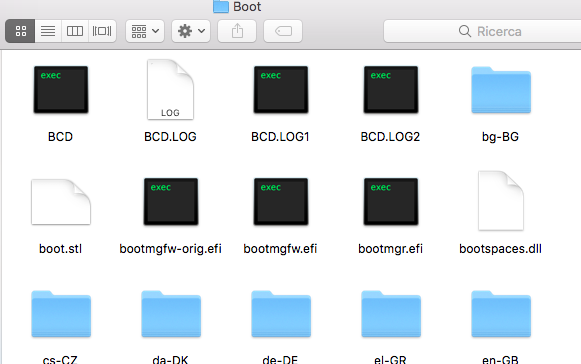The width and height of the screenshot is (581, 364).
Task: Select the de-DE folder icon
Action: pyautogui.click(x=281, y=314)
